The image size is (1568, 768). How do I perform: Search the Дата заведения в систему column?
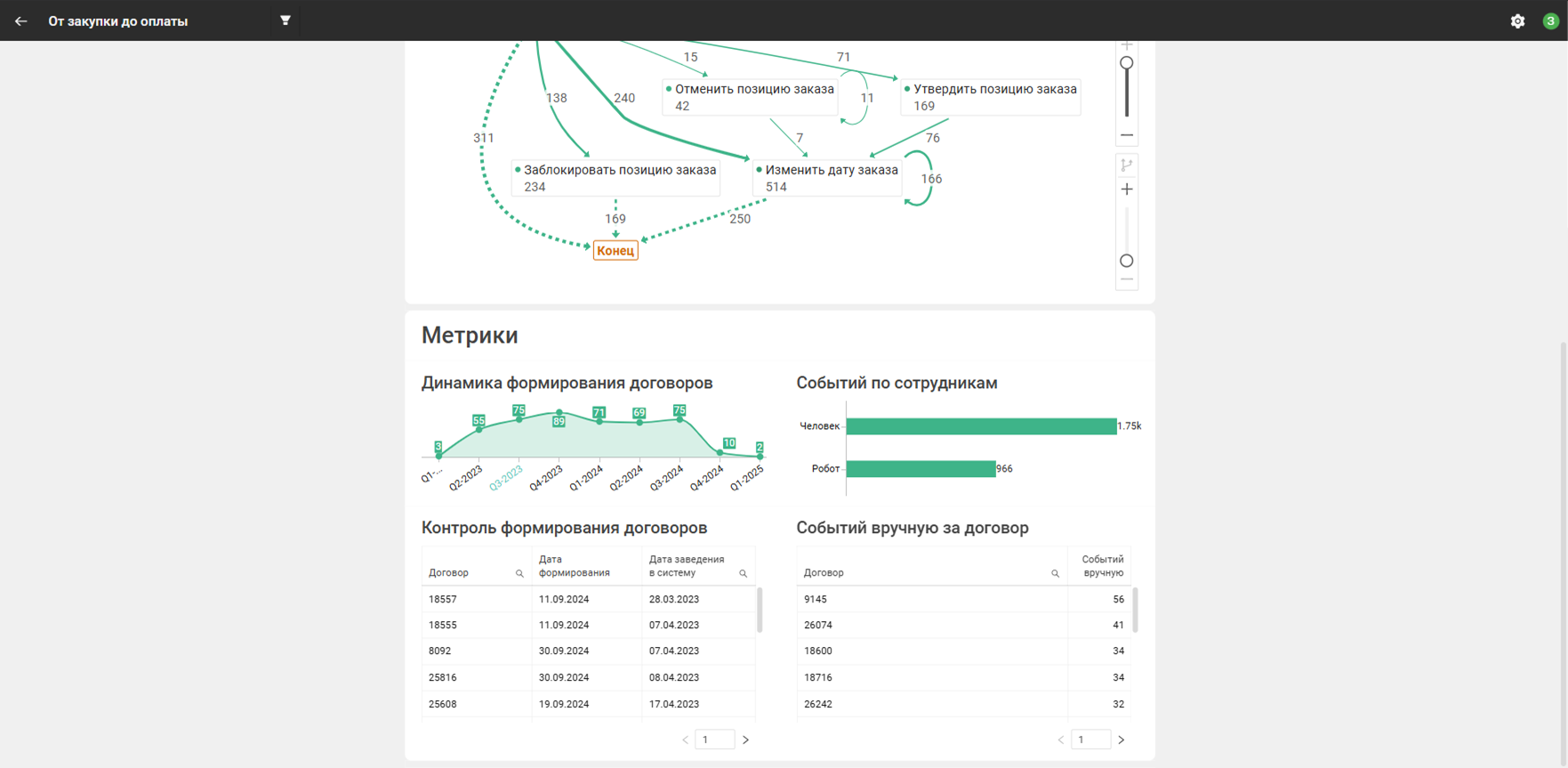point(743,574)
